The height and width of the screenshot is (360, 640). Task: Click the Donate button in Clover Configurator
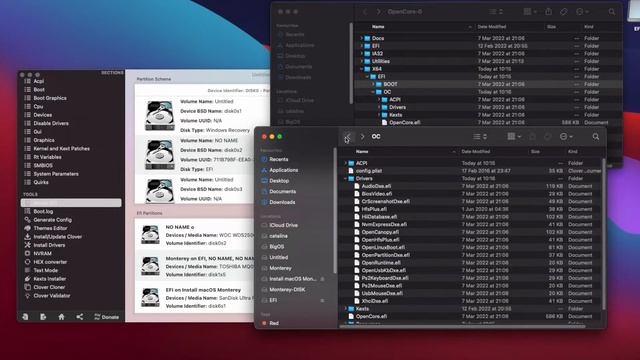107,317
